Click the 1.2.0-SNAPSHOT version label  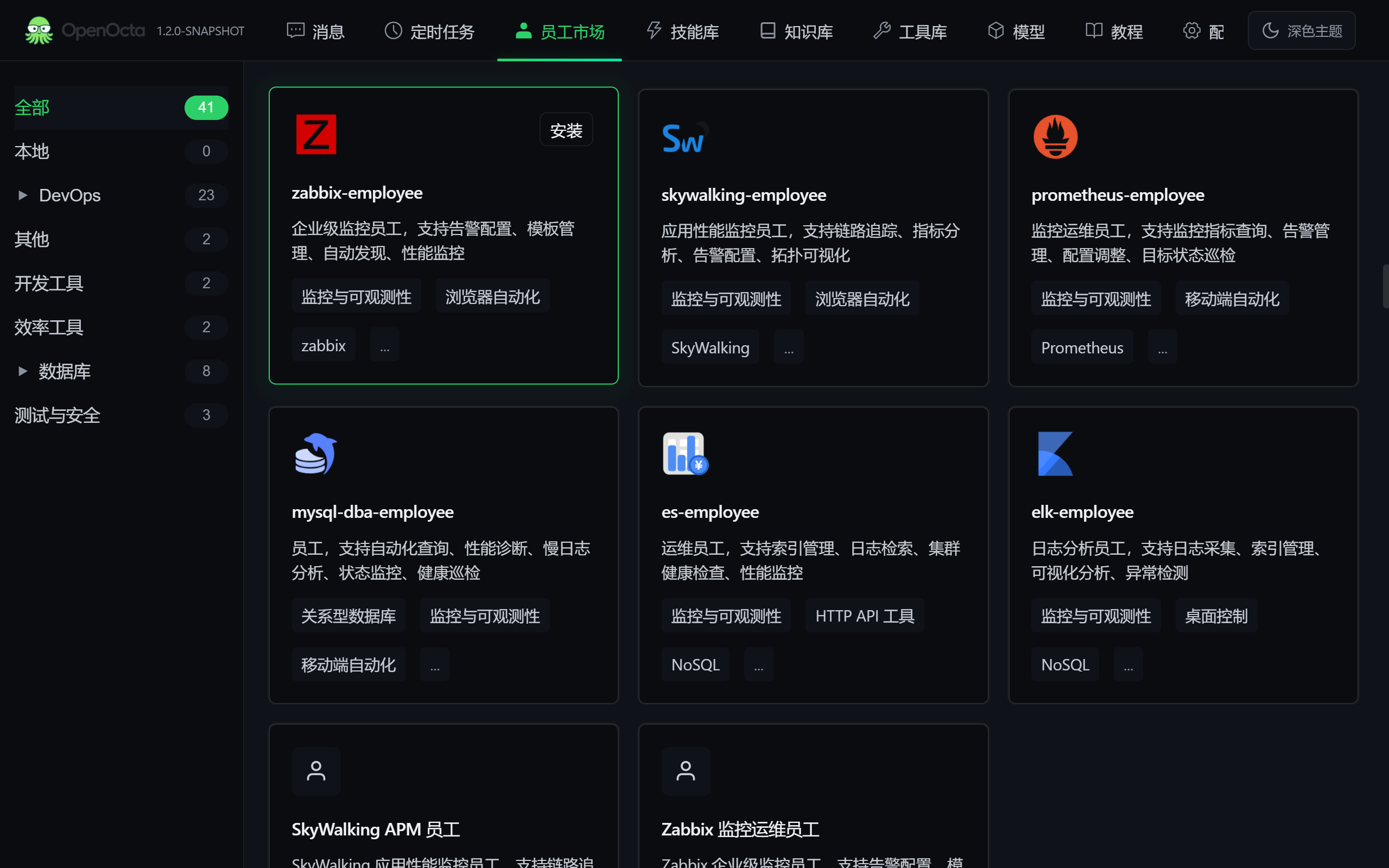tap(200, 31)
